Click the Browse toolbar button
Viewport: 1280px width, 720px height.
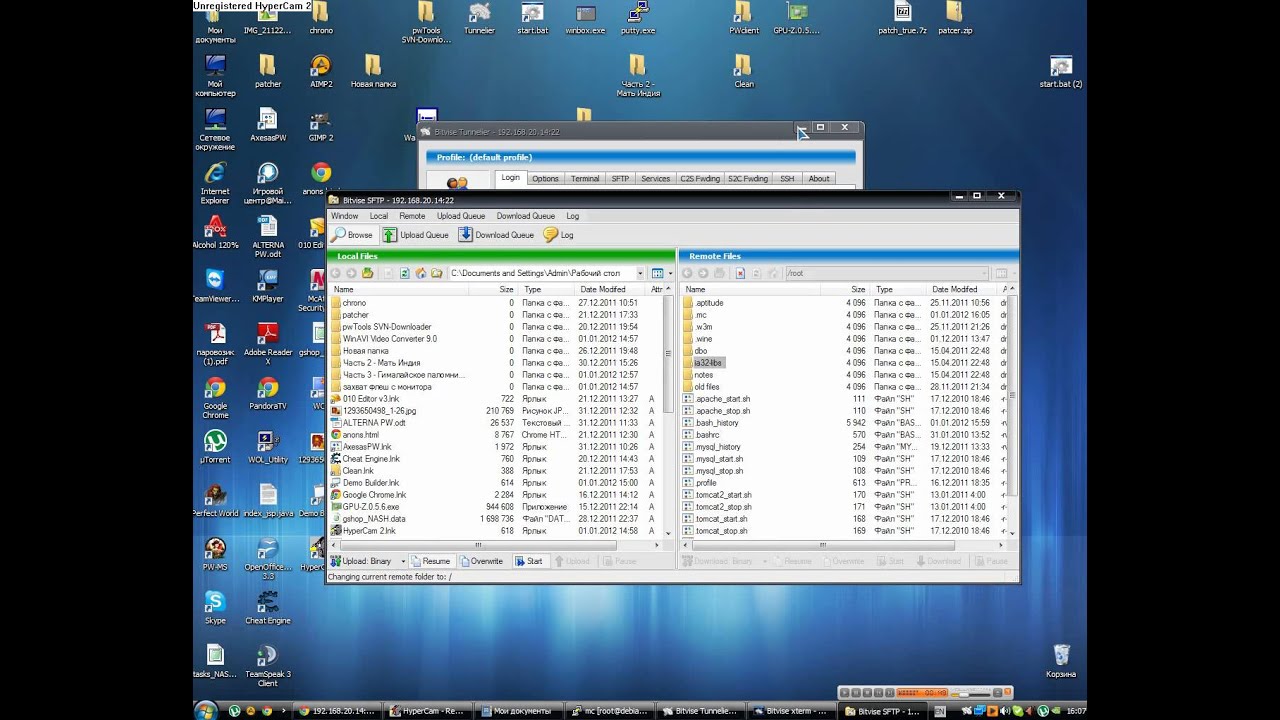[x=352, y=235]
